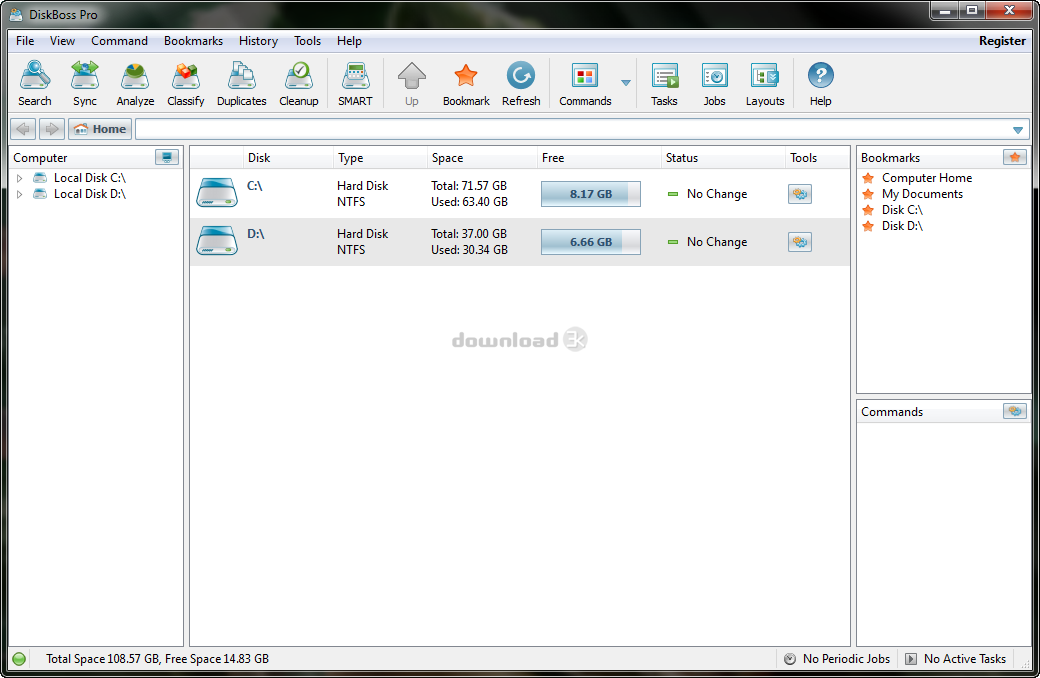The image size is (1040, 678).
Task: Click the Bookmarks panel star button
Action: (x=1015, y=157)
